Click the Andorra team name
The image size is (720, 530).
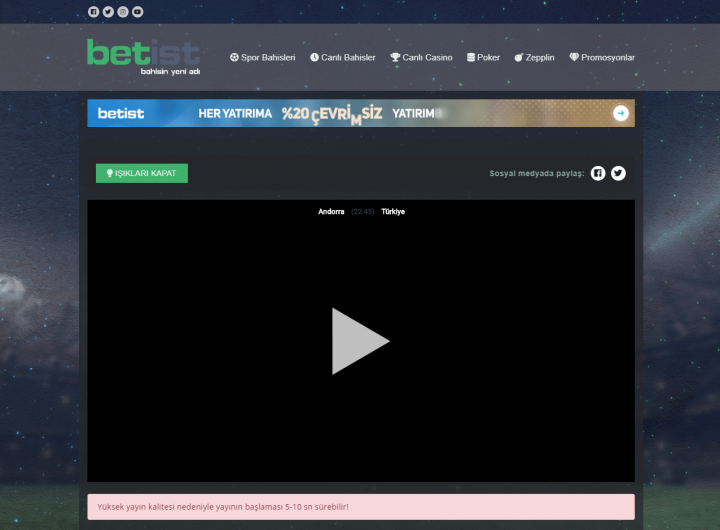point(331,212)
